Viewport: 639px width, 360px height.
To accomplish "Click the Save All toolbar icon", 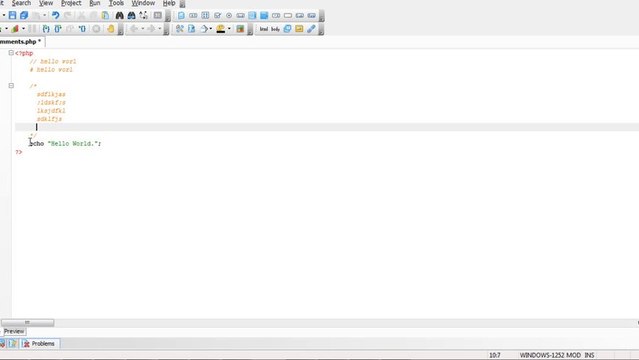I will [x=24, y=15].
